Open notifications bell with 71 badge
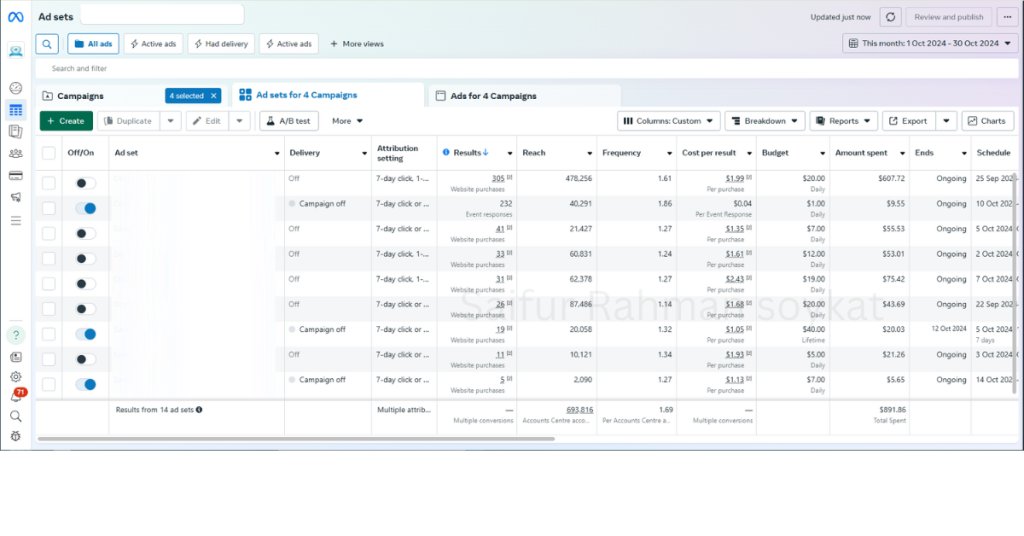This screenshot has width=1024, height=536. point(15,396)
